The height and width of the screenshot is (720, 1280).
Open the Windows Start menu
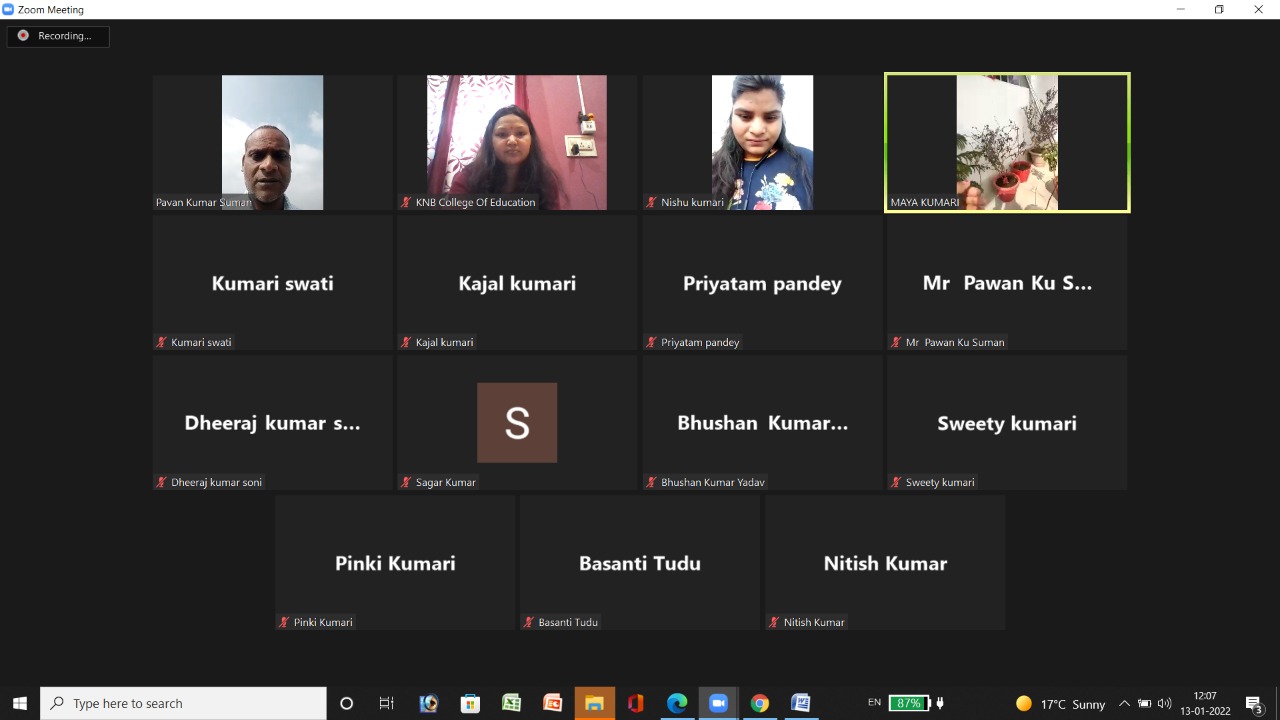tap(20, 703)
